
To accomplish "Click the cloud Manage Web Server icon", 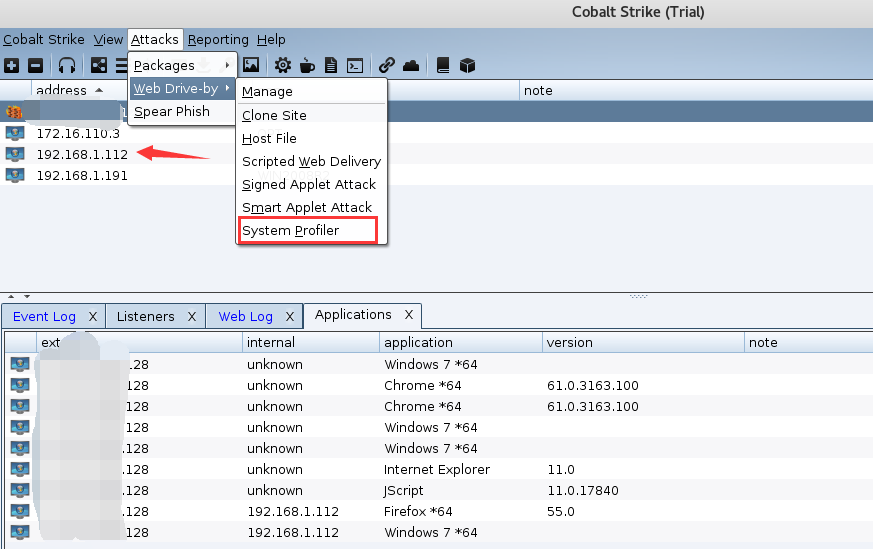I will (411, 66).
